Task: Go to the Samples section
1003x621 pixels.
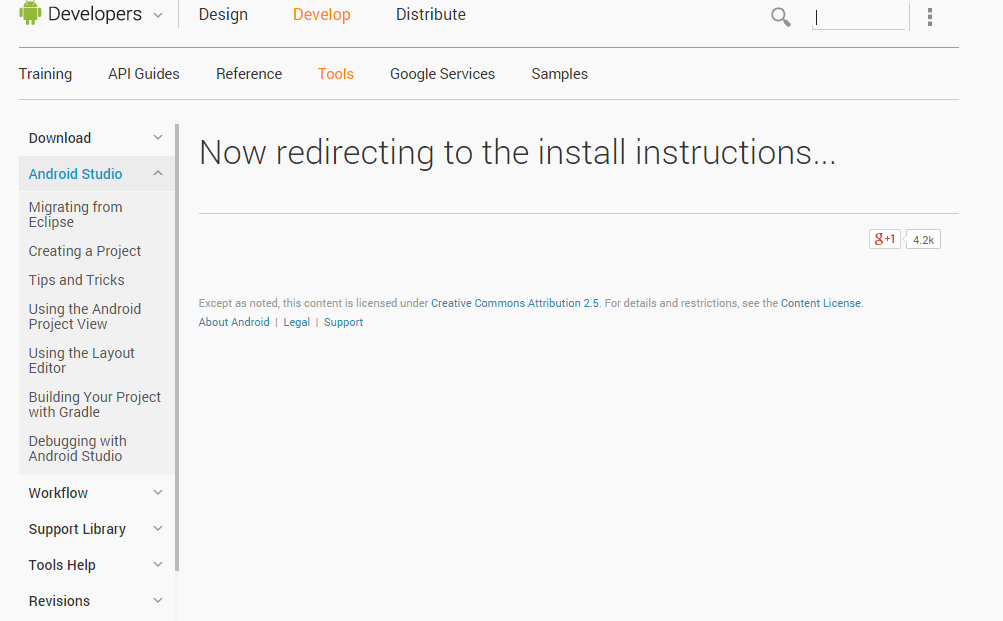Action: (x=559, y=74)
